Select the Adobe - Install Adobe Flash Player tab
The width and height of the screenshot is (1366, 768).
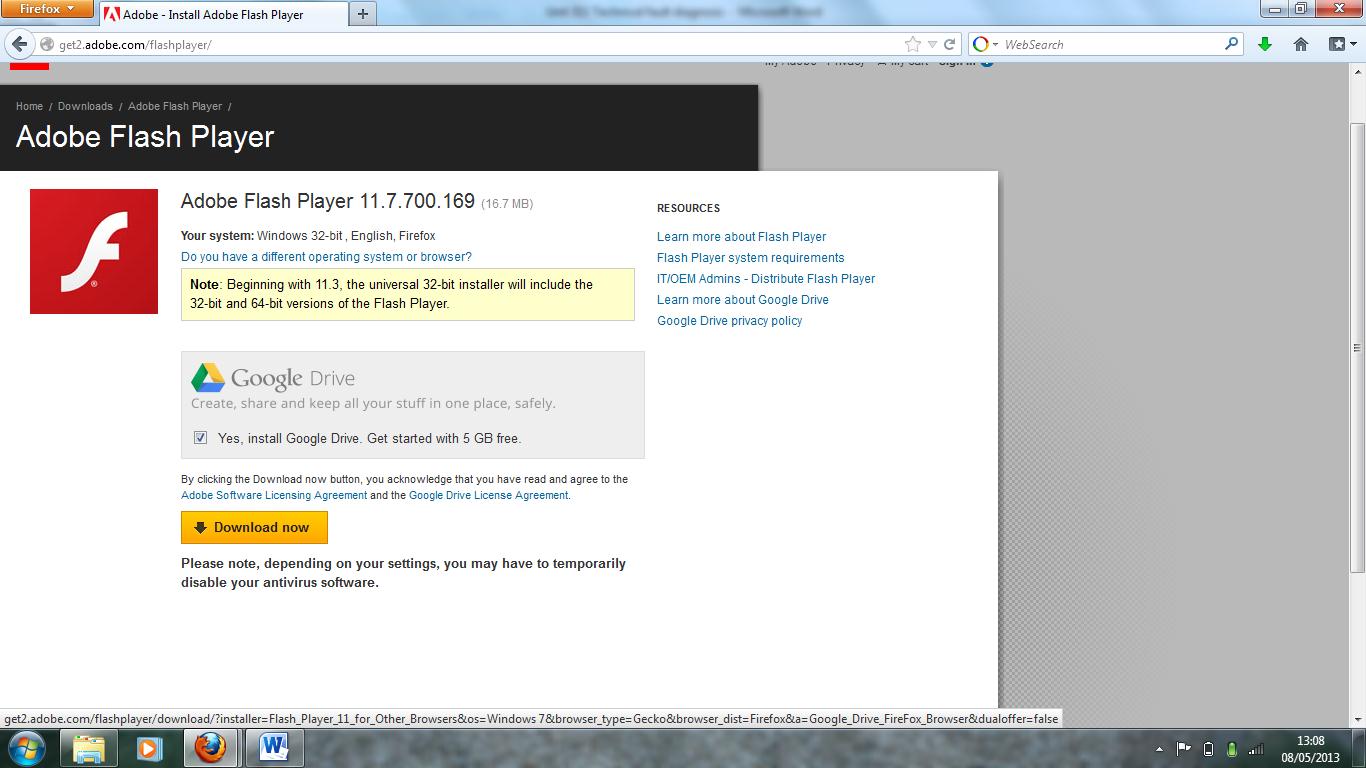(222, 14)
